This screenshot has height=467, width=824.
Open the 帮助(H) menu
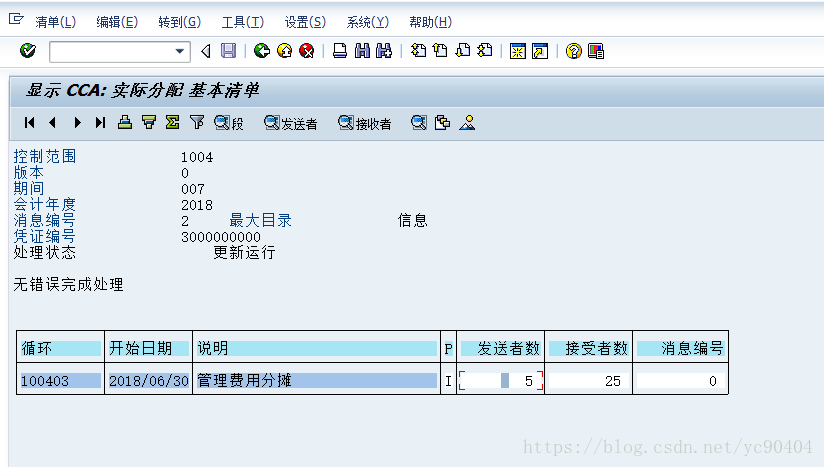pos(430,22)
